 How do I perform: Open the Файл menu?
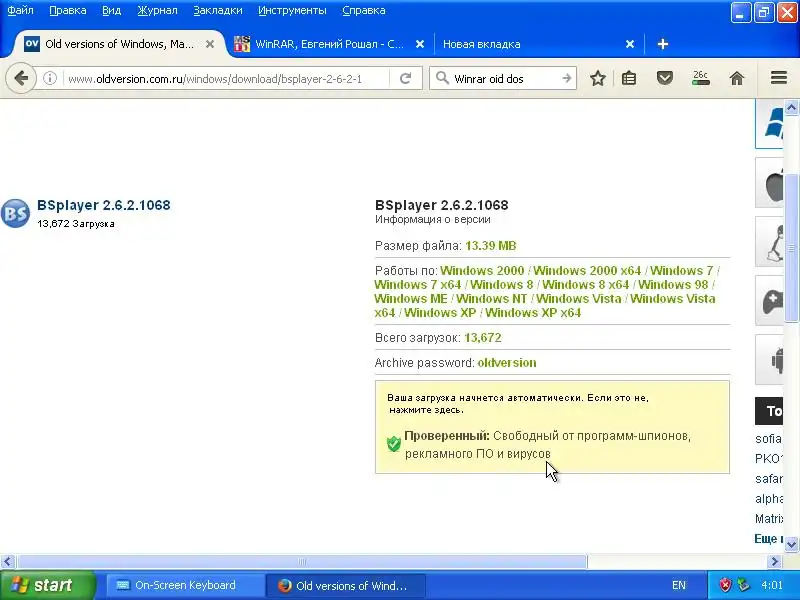point(20,10)
